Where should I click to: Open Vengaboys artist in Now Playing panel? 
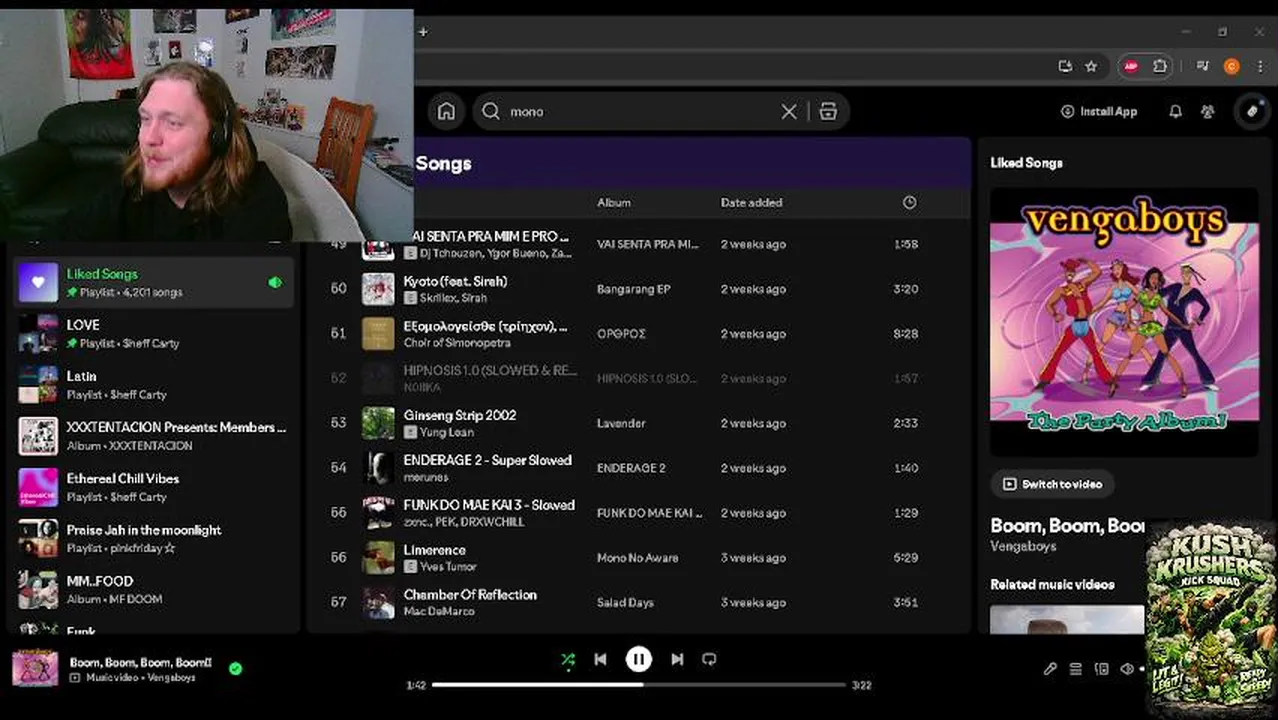(1023, 546)
